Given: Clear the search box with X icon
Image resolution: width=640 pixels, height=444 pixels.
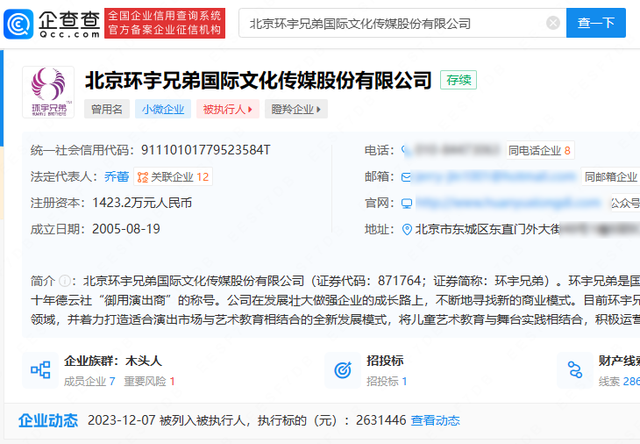Looking at the screenshot, I should (553, 23).
